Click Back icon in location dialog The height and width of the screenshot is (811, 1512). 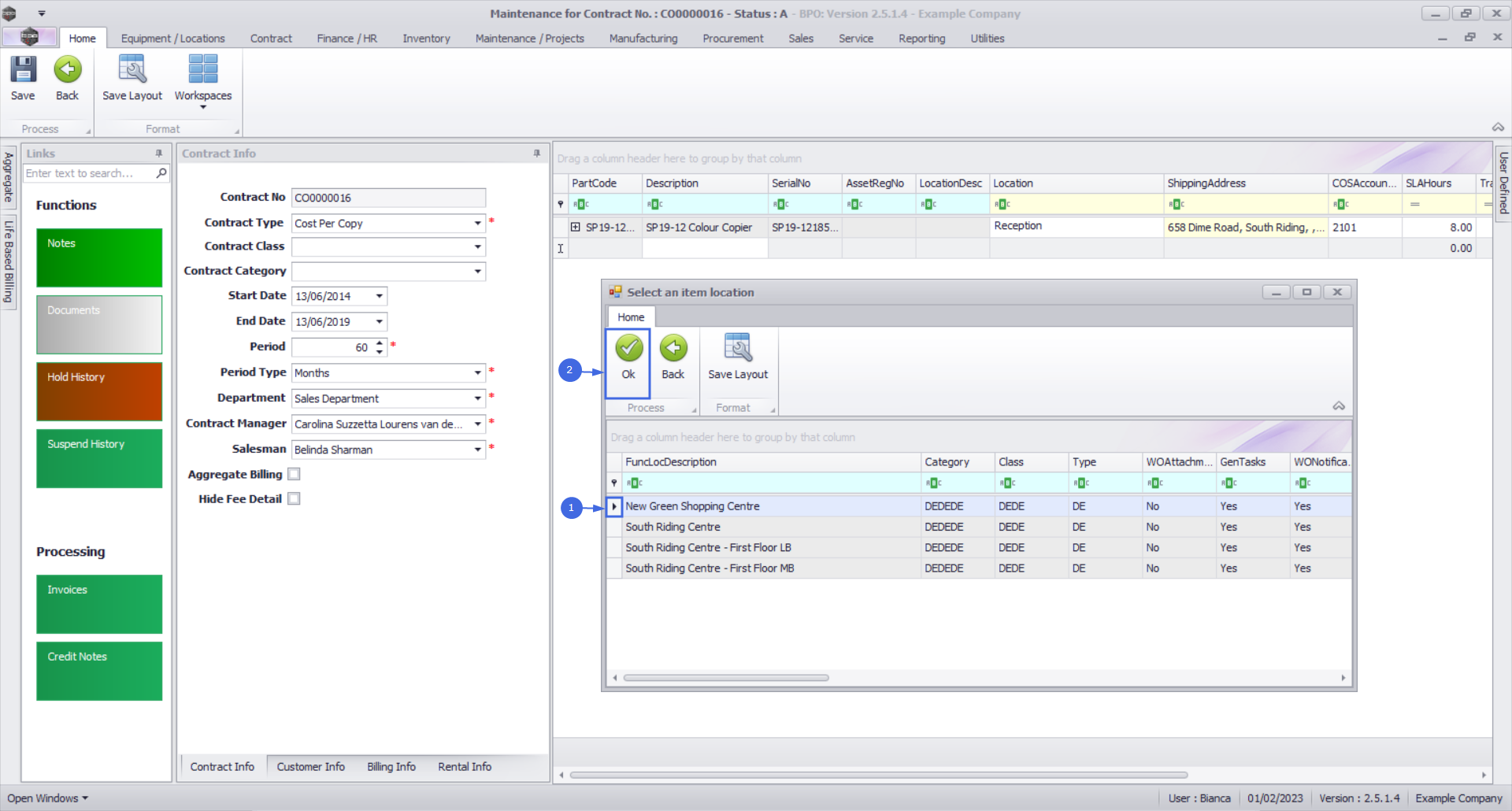click(x=673, y=349)
